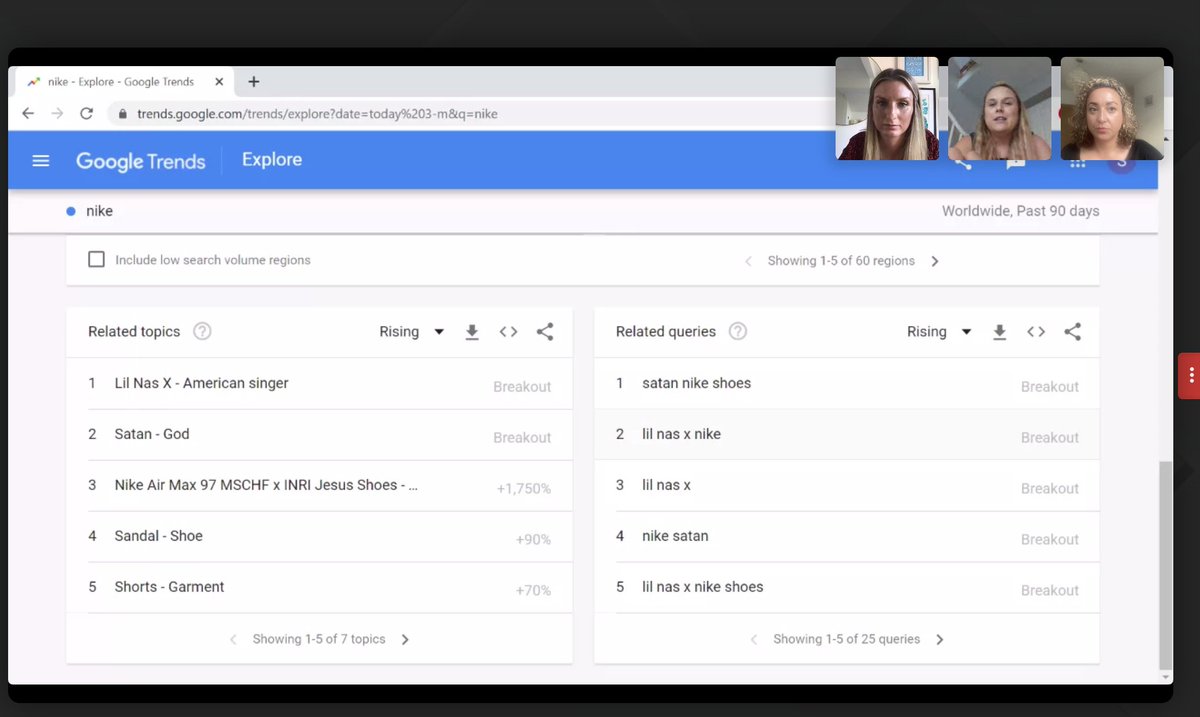Go to next page of topics
Image resolution: width=1200 pixels, height=717 pixels.
[x=405, y=640]
